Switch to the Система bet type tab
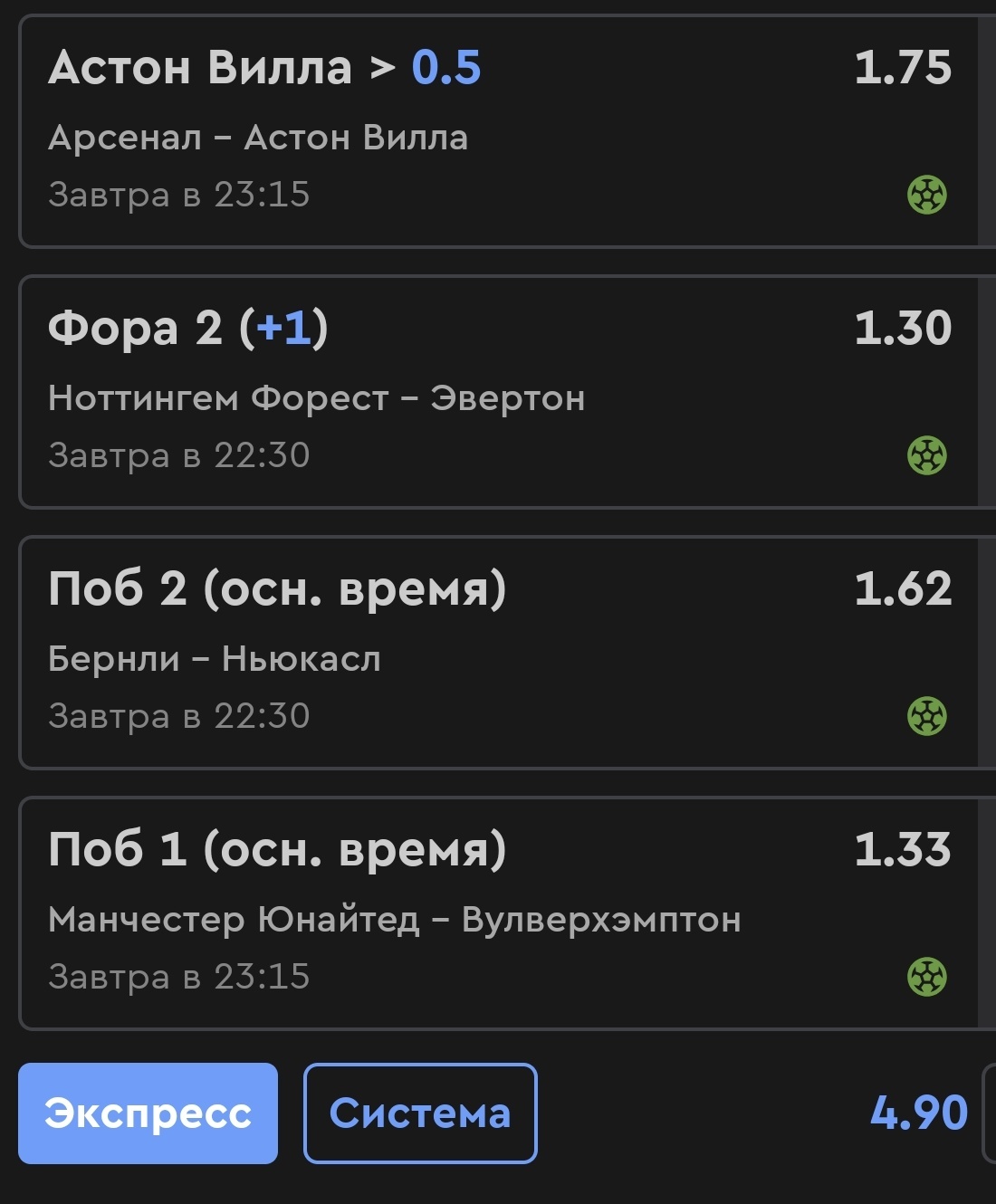This screenshot has width=996, height=1204. tap(420, 1113)
